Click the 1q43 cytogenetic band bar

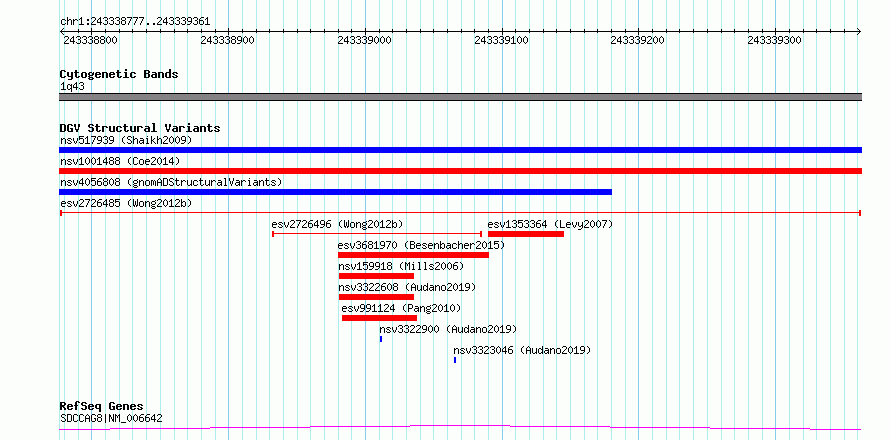(x=460, y=97)
